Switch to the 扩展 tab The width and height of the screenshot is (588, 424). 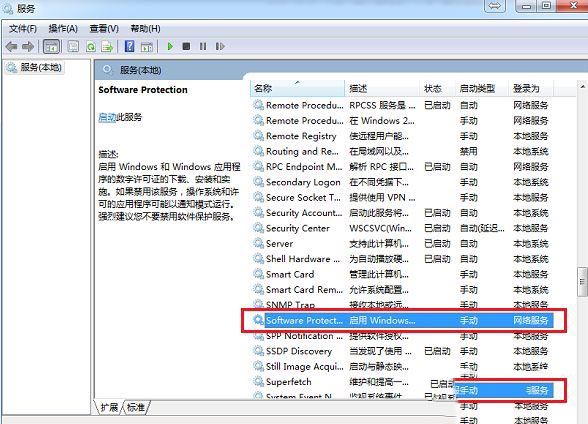(109, 407)
